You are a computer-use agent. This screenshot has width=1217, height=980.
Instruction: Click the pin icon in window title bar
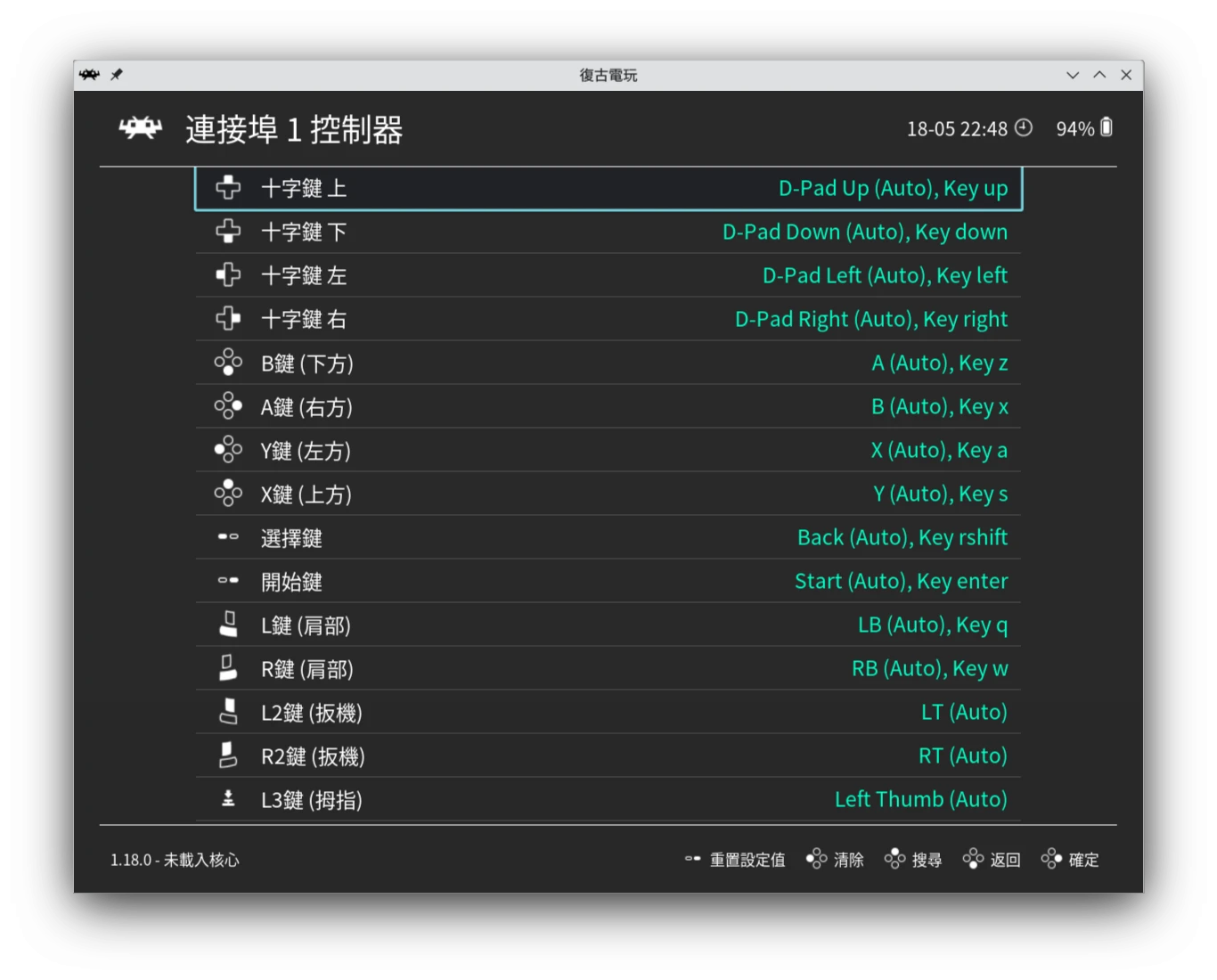[x=117, y=75]
